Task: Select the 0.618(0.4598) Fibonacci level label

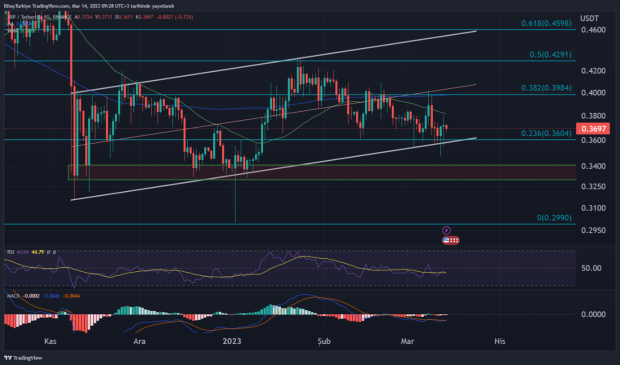Action: tap(546, 23)
